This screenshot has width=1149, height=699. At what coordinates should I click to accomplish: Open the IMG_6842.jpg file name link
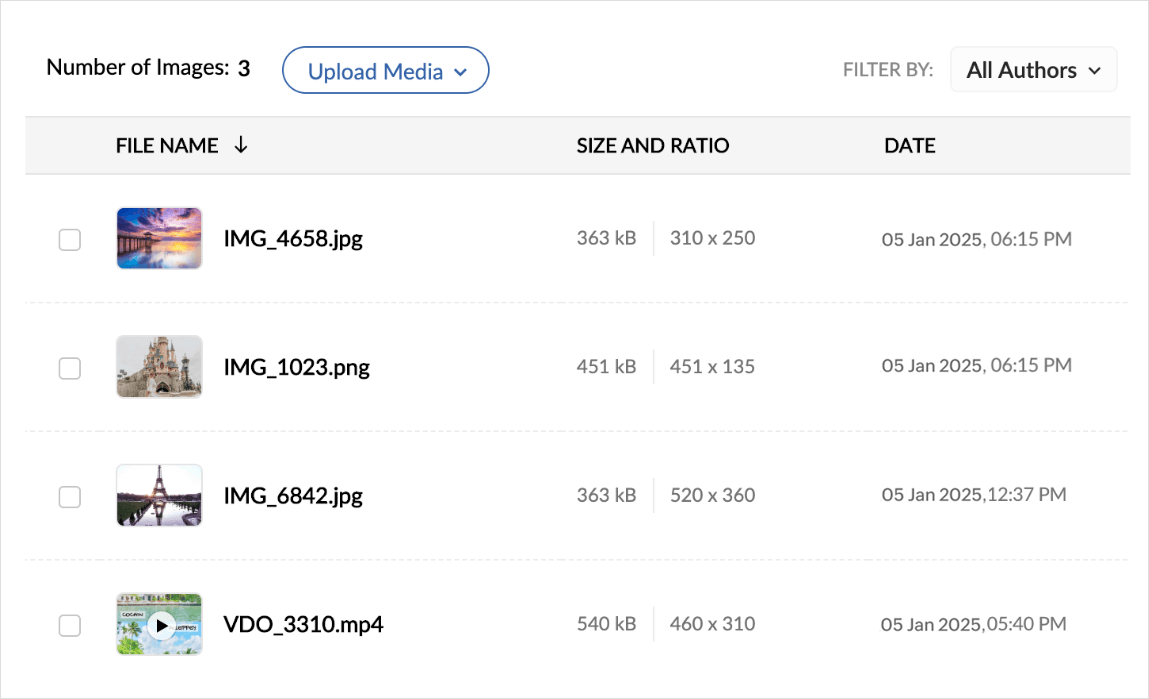(293, 496)
